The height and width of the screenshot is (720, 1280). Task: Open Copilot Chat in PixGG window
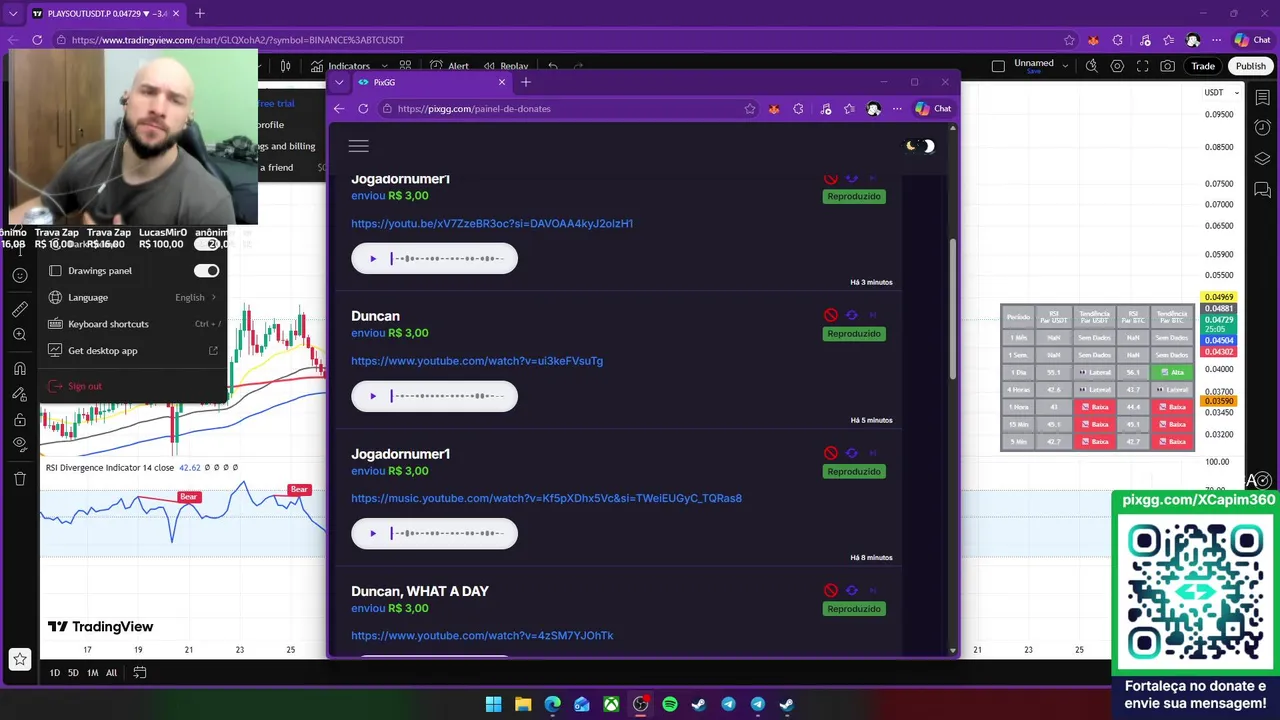click(933, 109)
